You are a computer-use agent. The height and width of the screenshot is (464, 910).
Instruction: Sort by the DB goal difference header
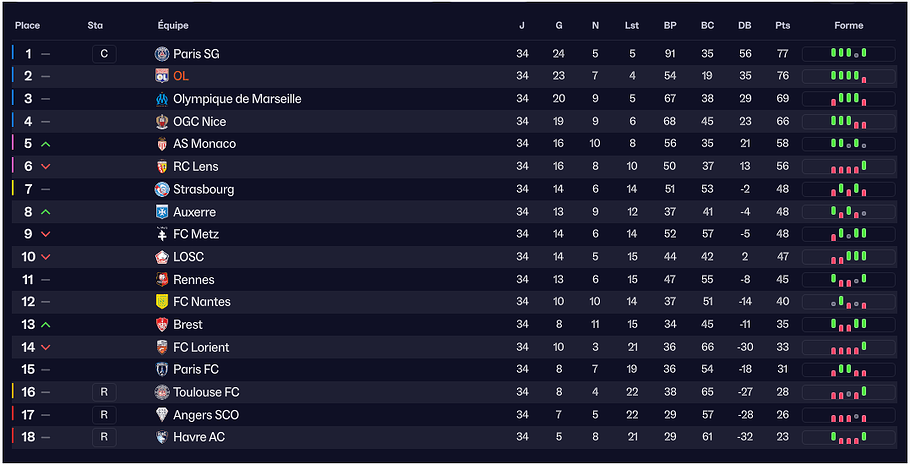(x=744, y=26)
